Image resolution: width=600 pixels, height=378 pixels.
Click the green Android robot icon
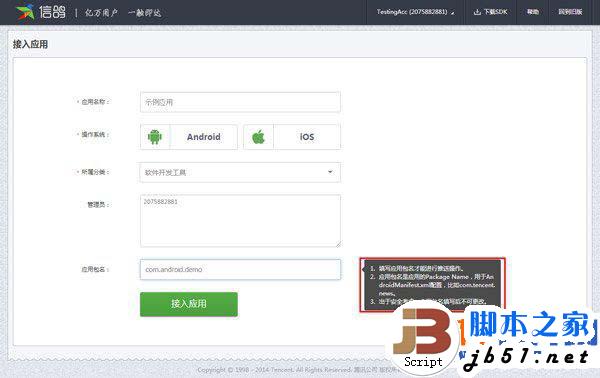click(155, 137)
